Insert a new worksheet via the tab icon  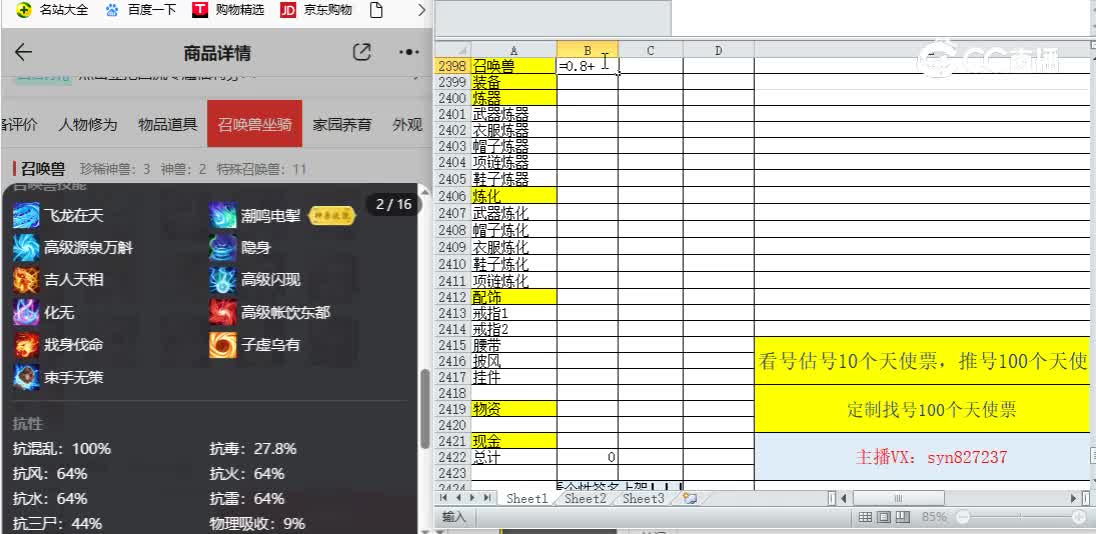pos(690,498)
